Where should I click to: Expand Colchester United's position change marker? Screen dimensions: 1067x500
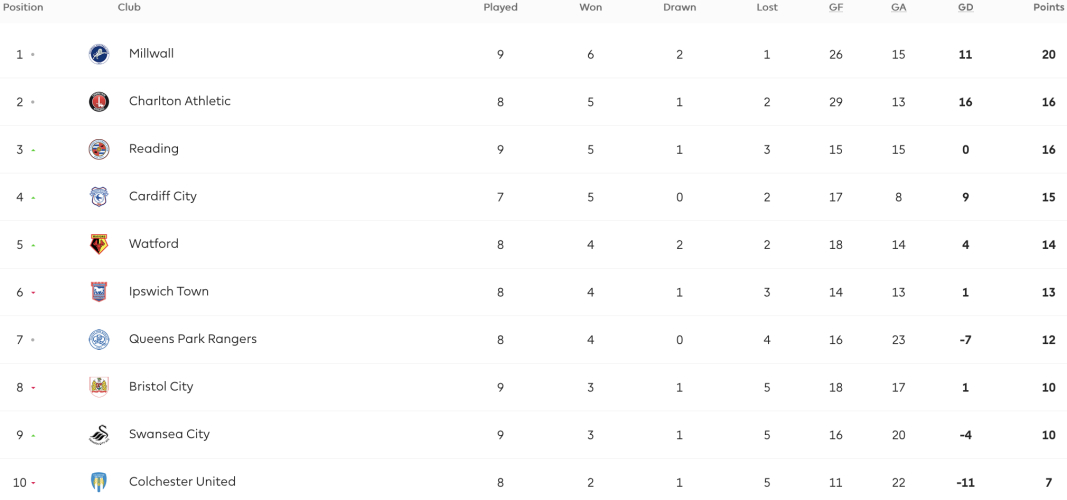point(33,483)
